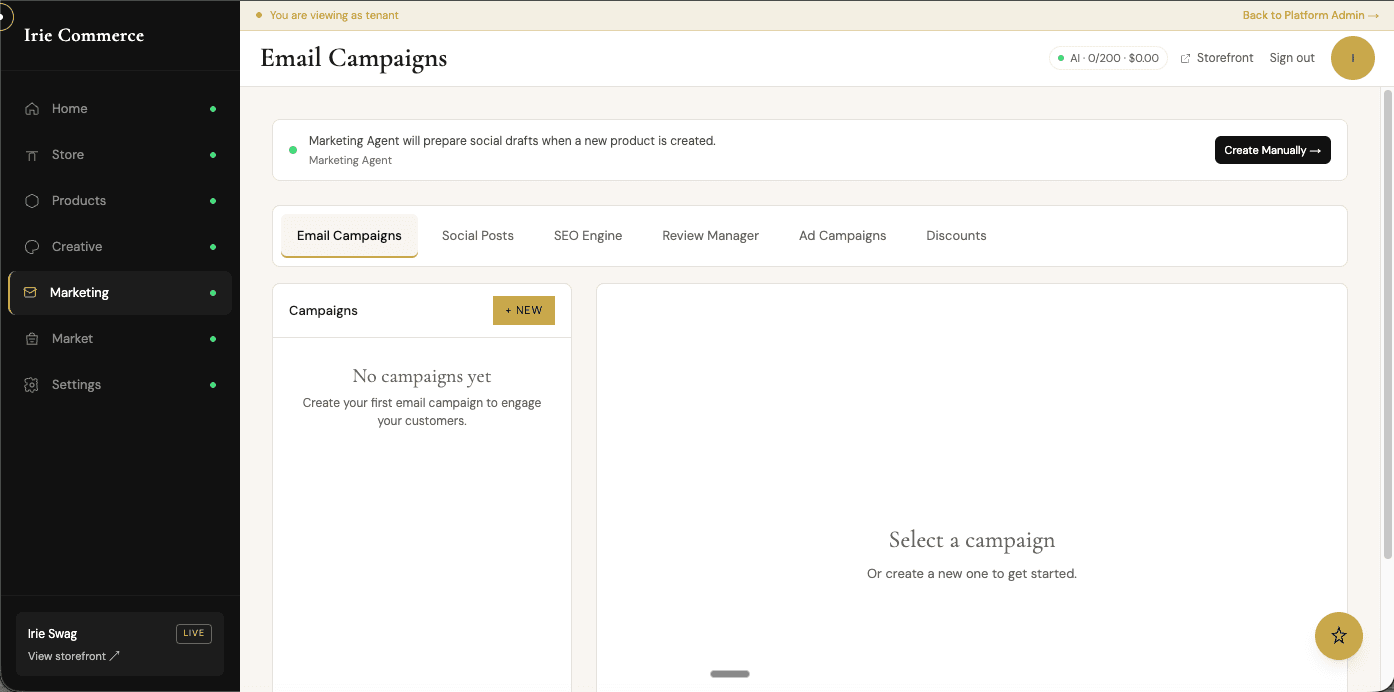Open the floating star assistant button
Screen dimensions: 1394x692
(1339, 636)
